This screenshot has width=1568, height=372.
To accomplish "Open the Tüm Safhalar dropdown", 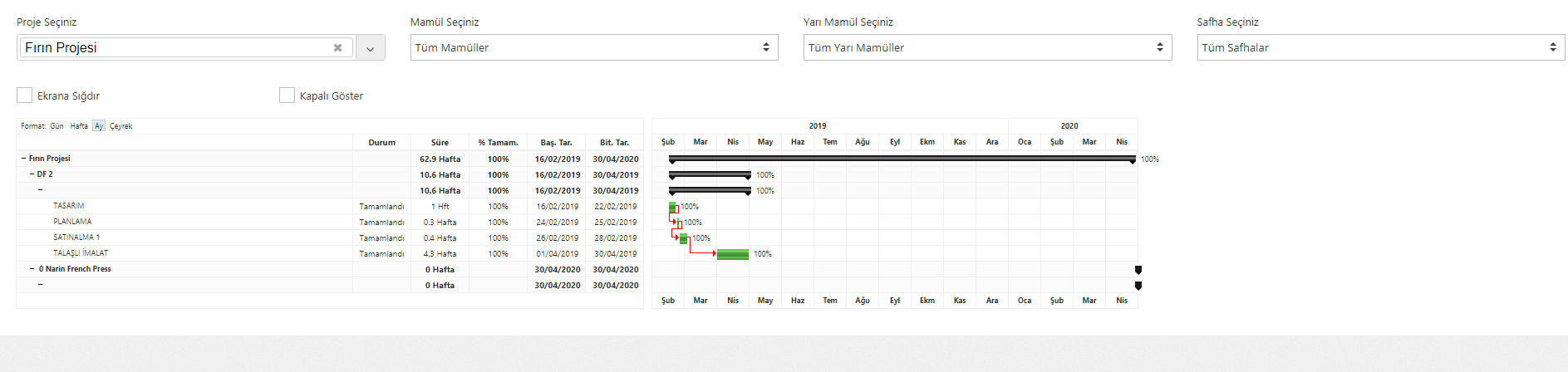I will click(x=1380, y=47).
